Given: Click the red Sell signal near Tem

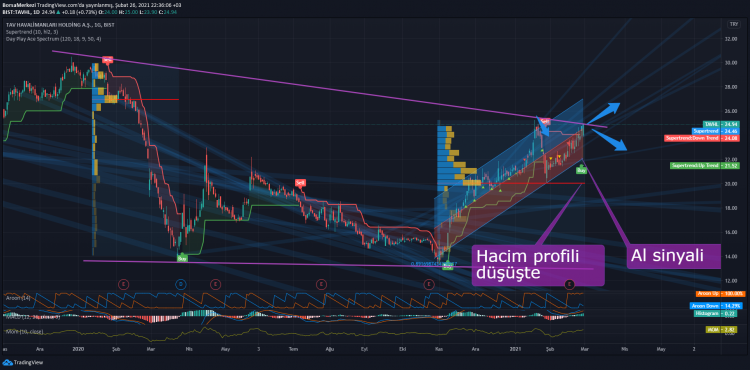Looking at the screenshot, I should coord(300,183).
